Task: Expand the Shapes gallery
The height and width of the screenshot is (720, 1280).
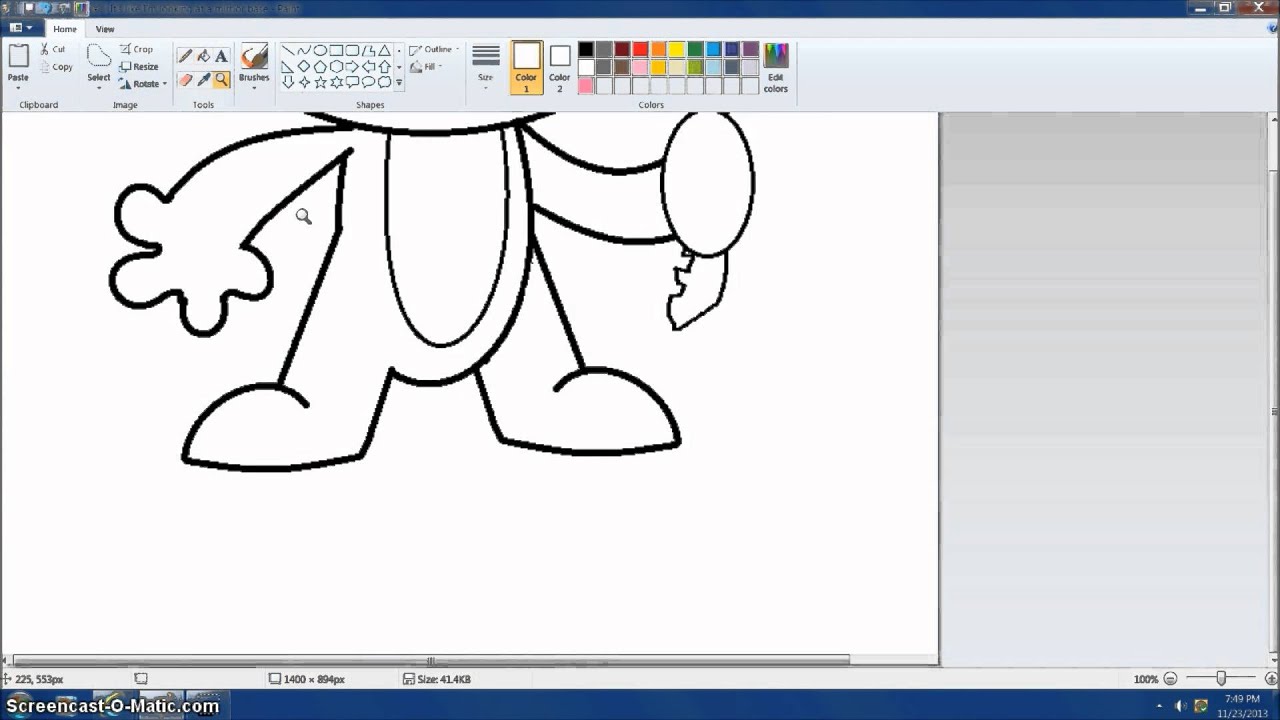Action: pyautogui.click(x=399, y=83)
